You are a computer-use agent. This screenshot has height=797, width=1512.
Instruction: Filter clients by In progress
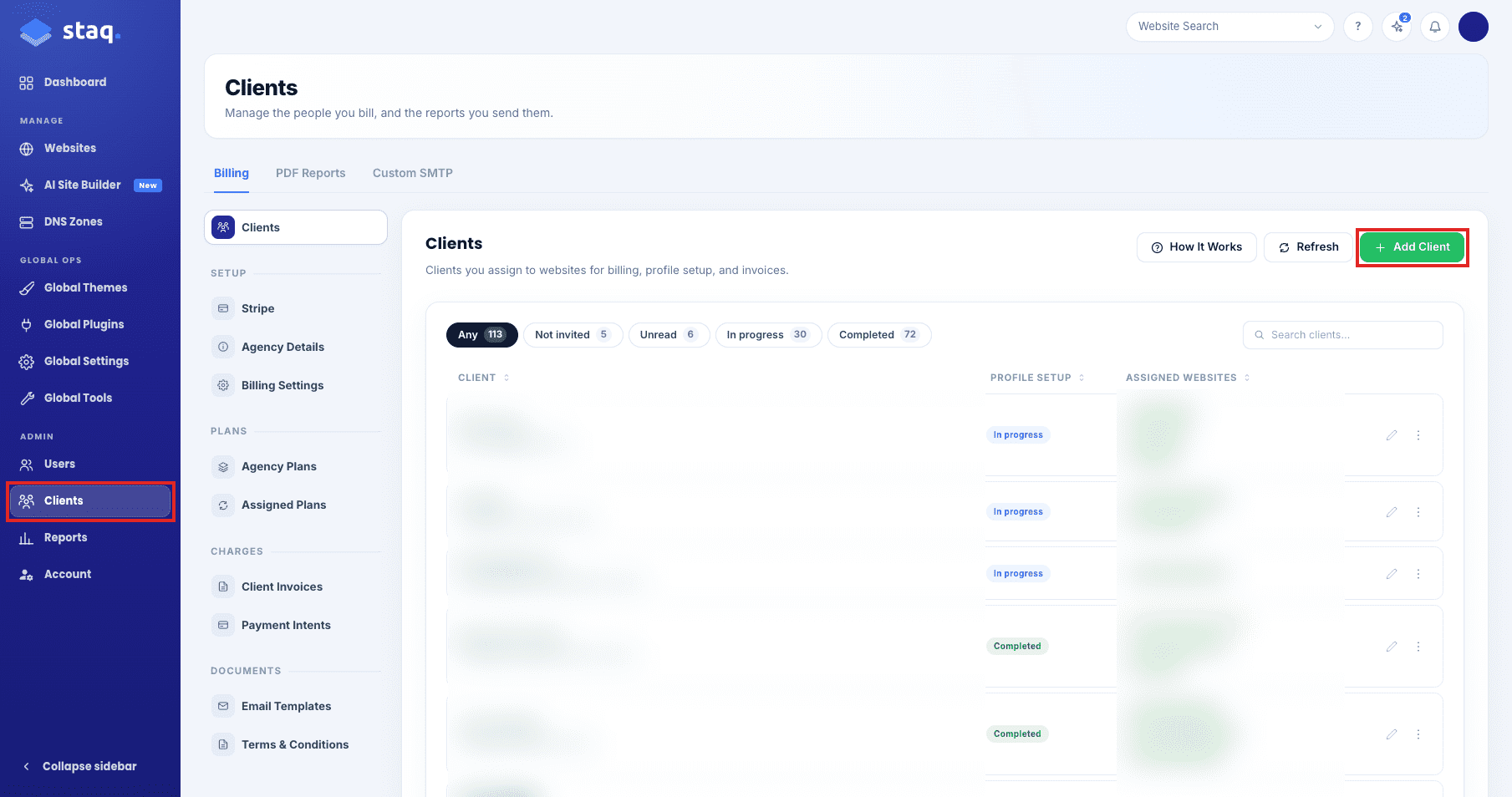point(768,335)
